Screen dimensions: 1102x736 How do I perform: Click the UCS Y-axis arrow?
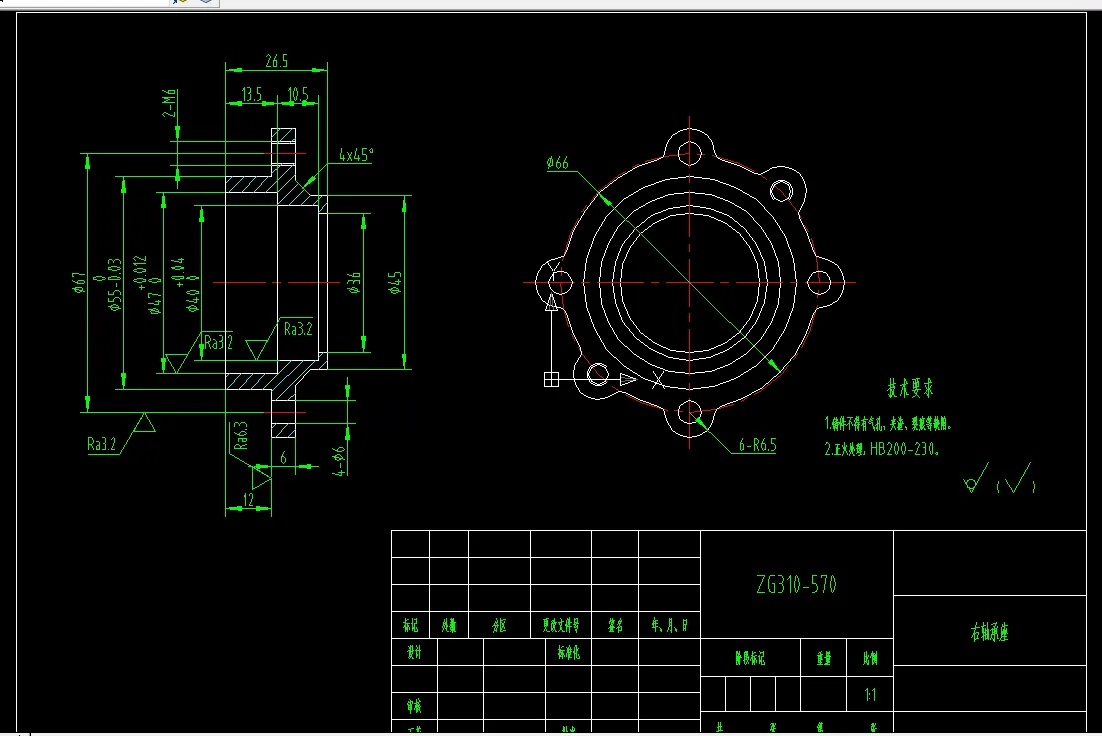tap(552, 303)
